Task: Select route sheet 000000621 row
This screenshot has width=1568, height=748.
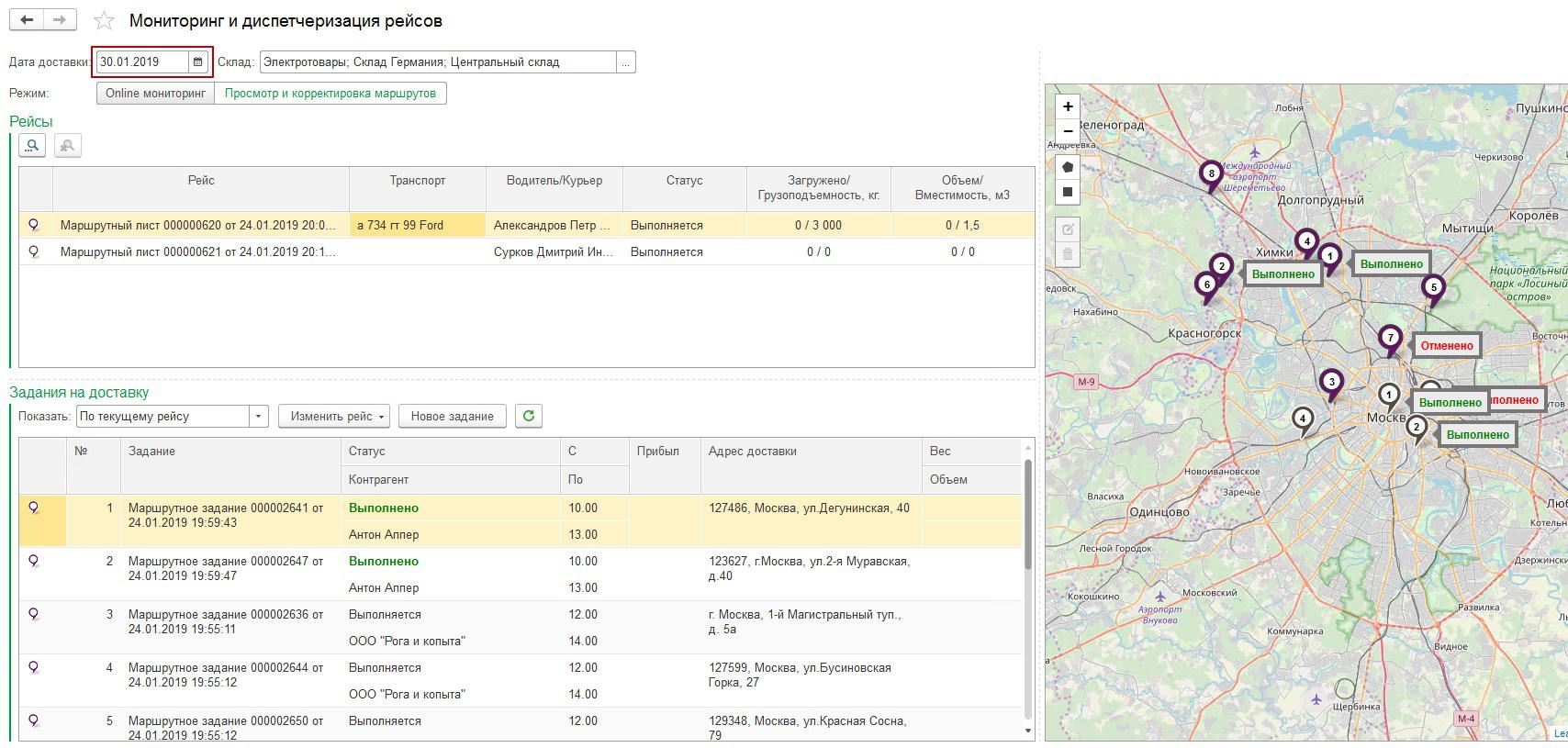Action: (527, 251)
